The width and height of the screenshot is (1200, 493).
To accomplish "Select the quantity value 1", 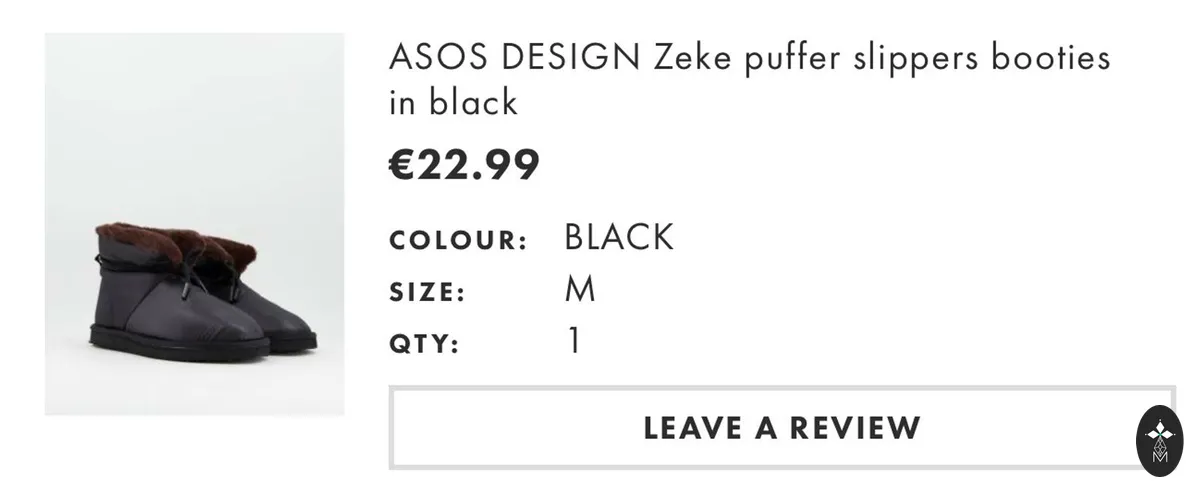I will (x=573, y=342).
